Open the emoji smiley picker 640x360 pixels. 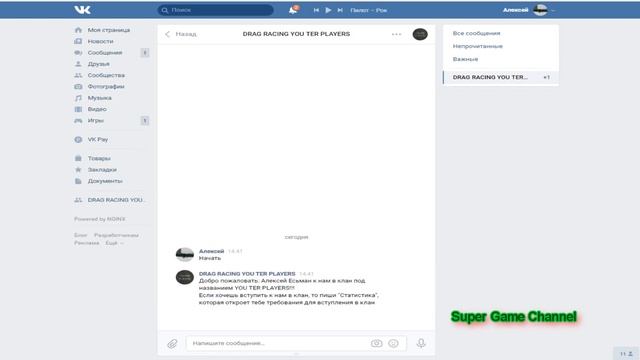(x=393, y=343)
